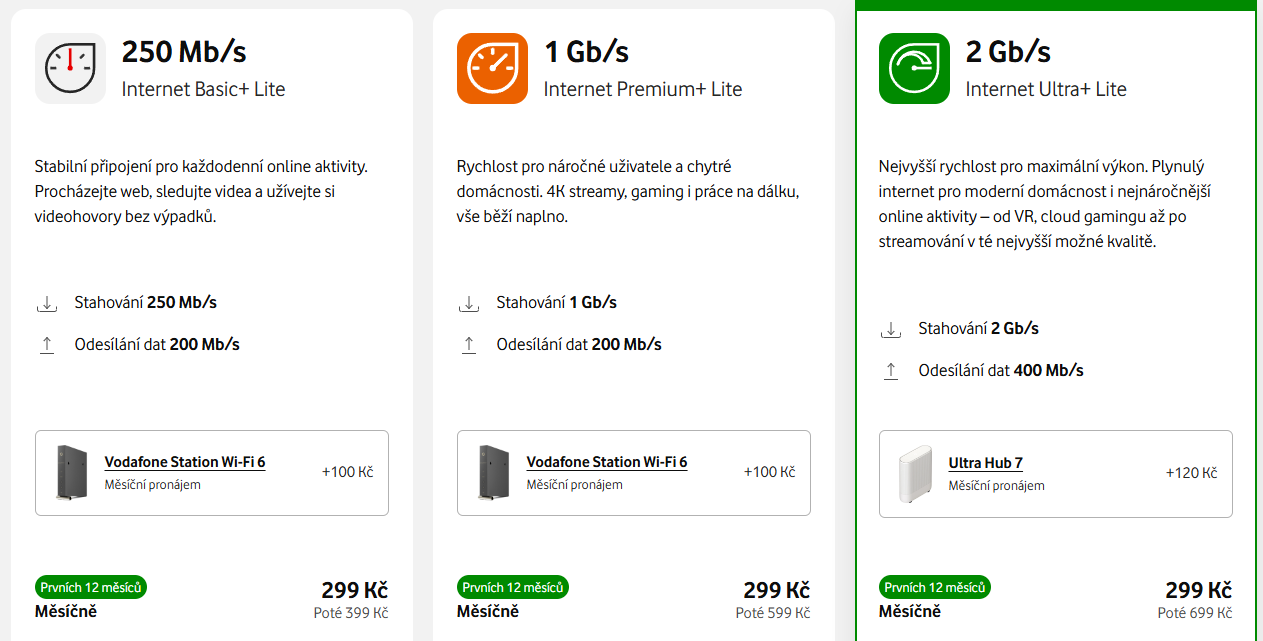Click the gray 250 Mb/s speedometer icon

click(70, 68)
